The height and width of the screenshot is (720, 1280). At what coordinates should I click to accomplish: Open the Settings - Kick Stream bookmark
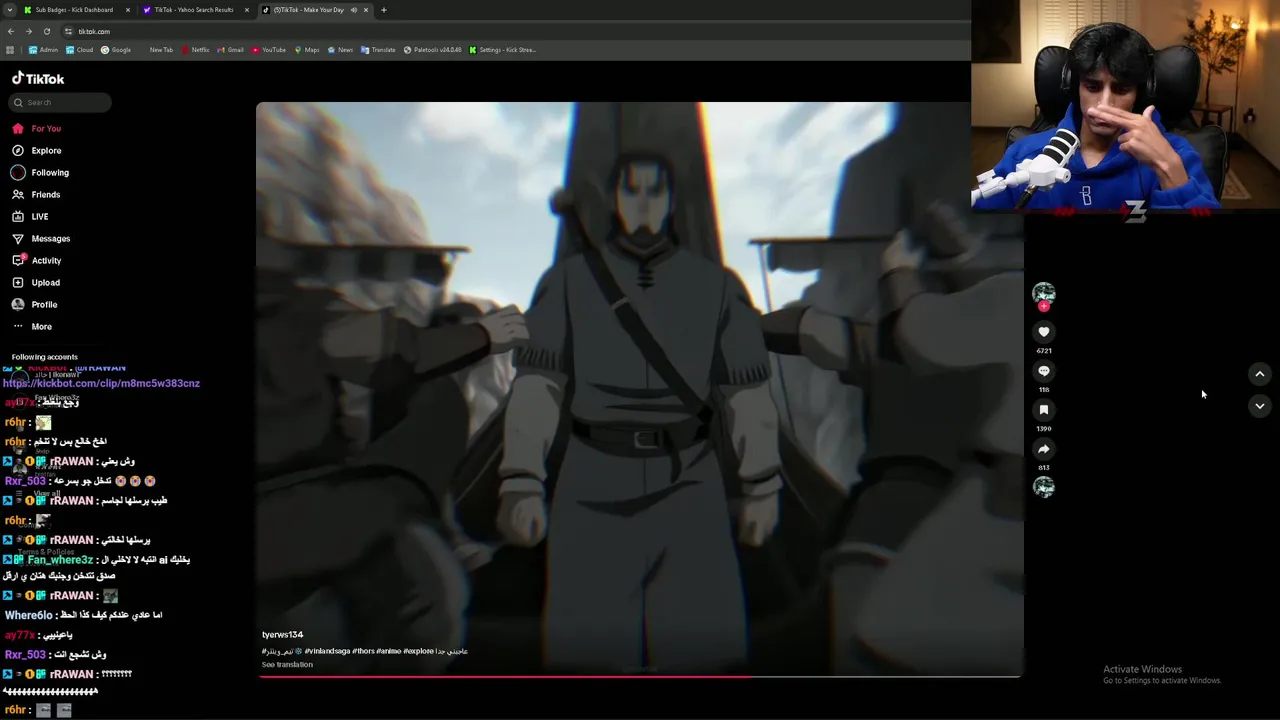tap(503, 50)
